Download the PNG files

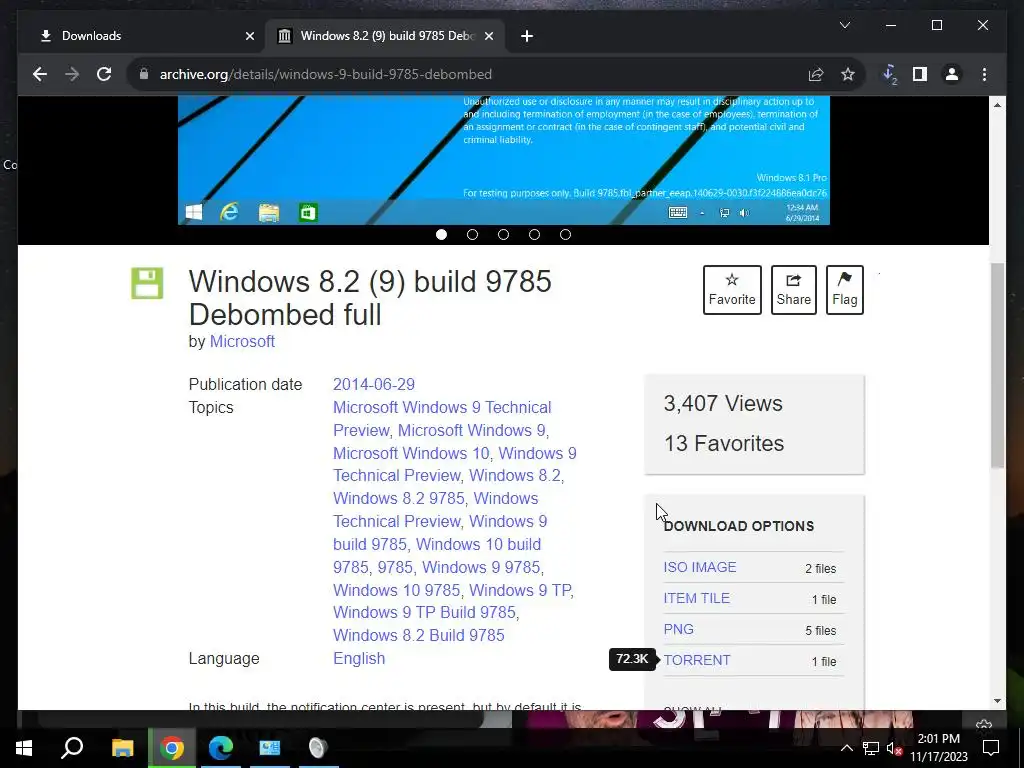click(x=679, y=629)
